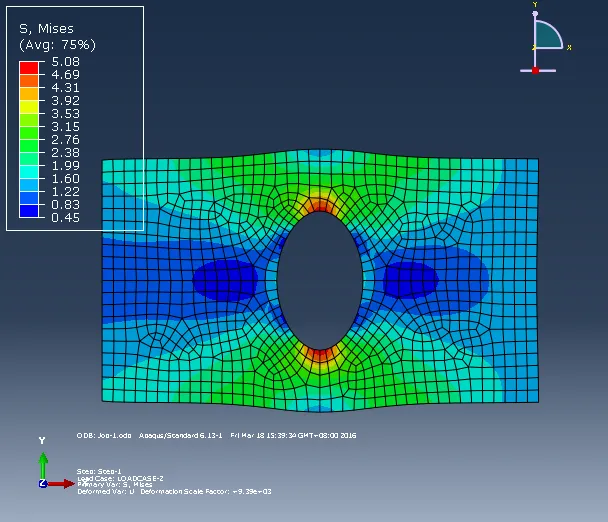Click inside the elliptical hole of the plate
Viewport: 608px width, 522px height.
[320, 280]
